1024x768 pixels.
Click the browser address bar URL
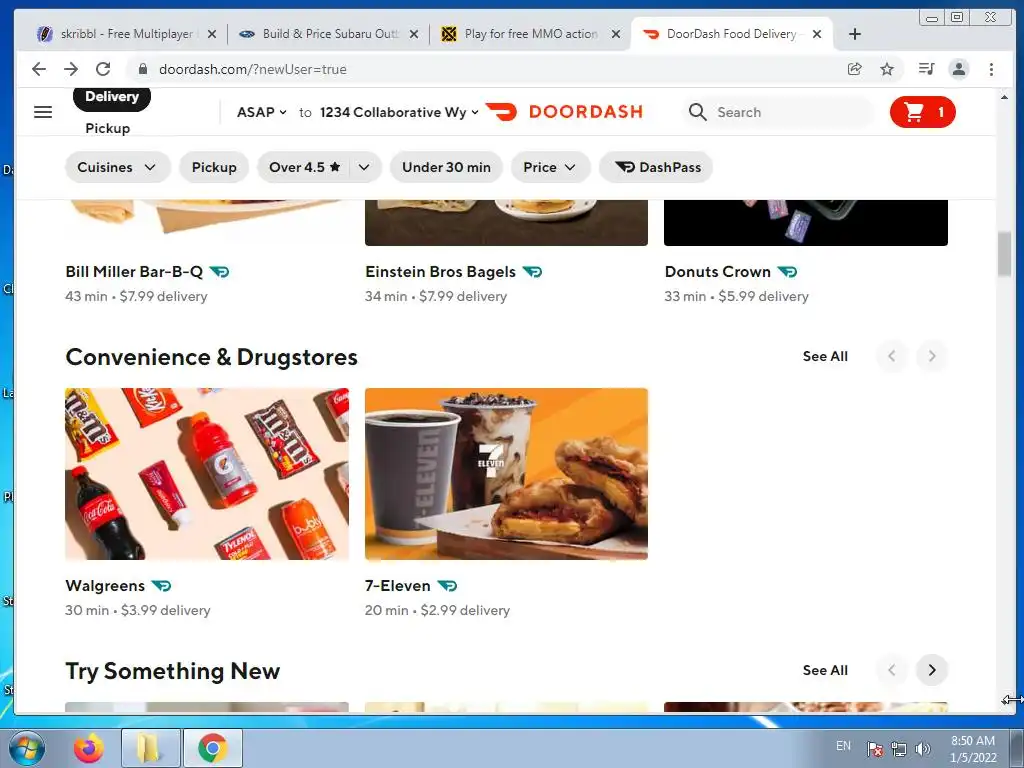[x=253, y=69]
